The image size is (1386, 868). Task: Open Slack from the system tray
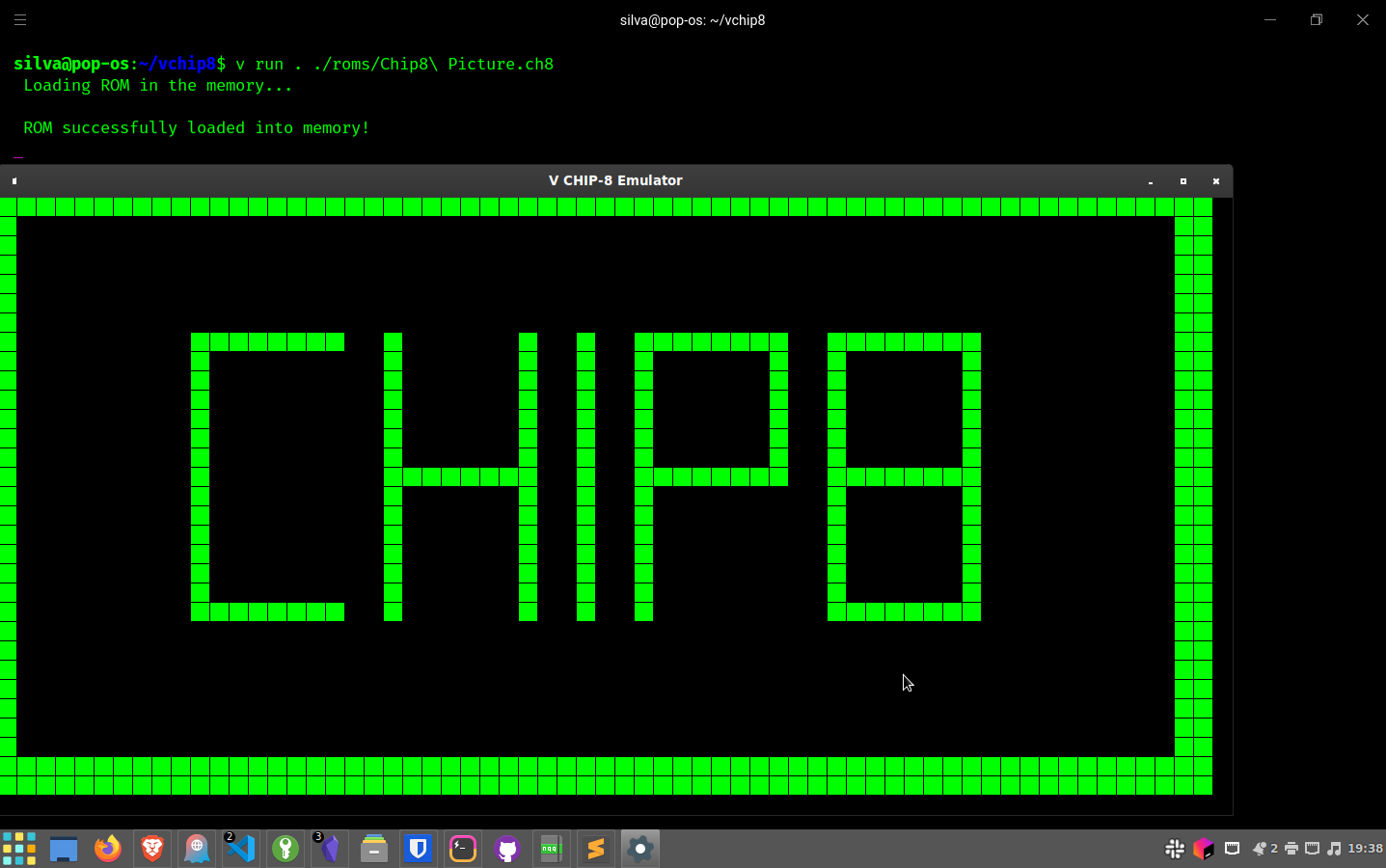point(1175,849)
